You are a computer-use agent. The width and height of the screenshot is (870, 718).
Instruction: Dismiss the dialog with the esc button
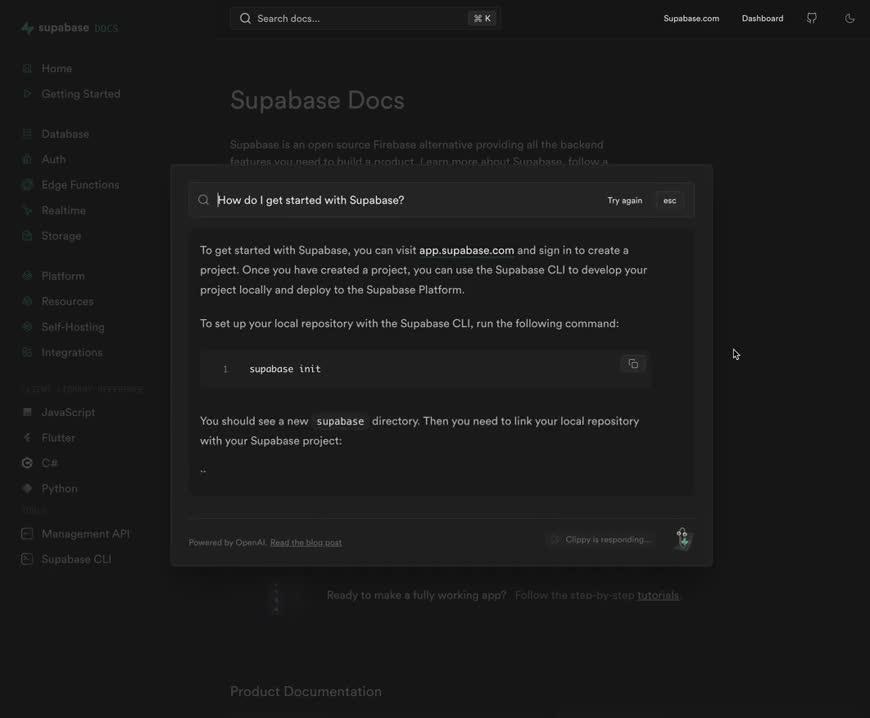(668, 200)
